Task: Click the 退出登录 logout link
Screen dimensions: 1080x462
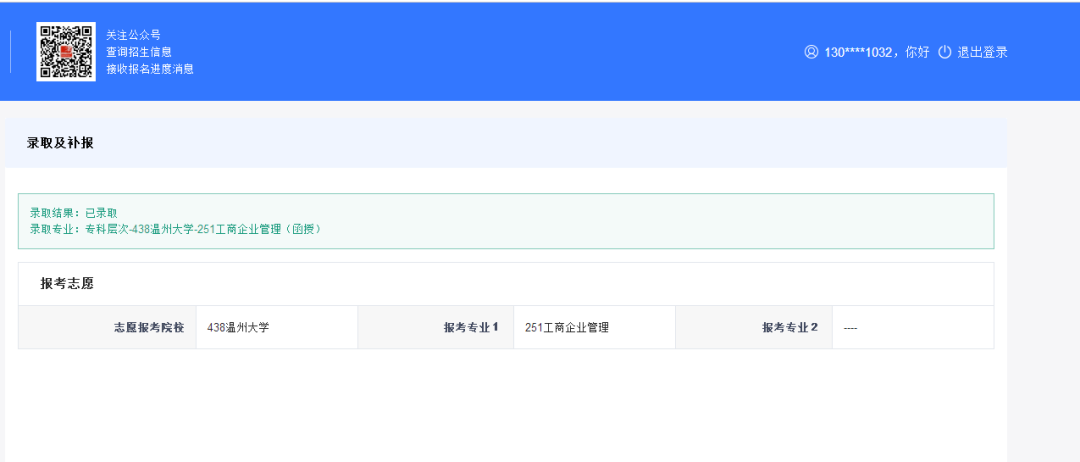Action: point(982,52)
